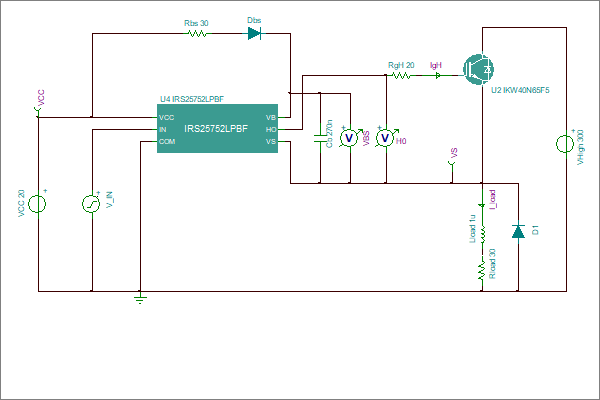Click the IN pin label on IC
Screen dimensions: 600x400
pos(163,130)
